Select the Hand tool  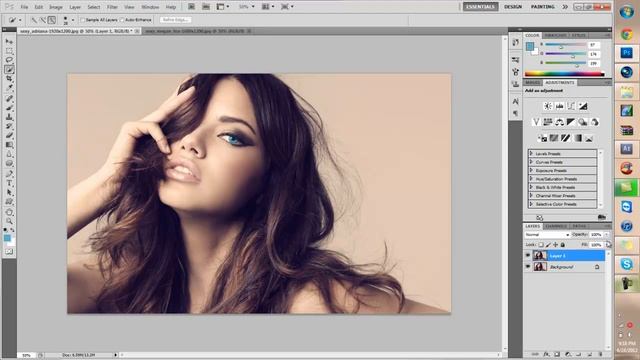9,212
